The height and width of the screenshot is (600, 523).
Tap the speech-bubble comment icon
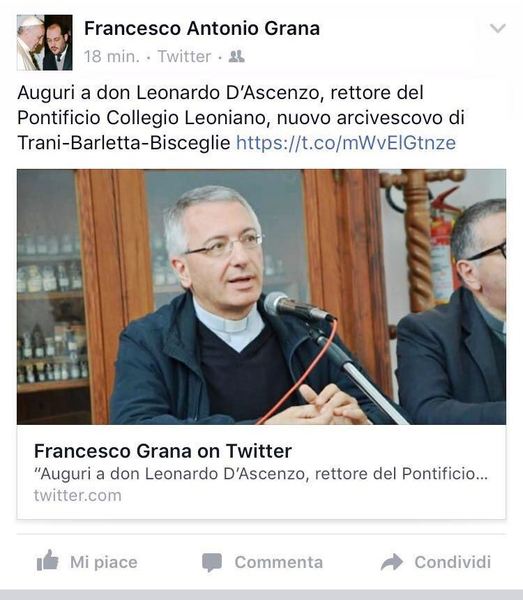point(212,562)
